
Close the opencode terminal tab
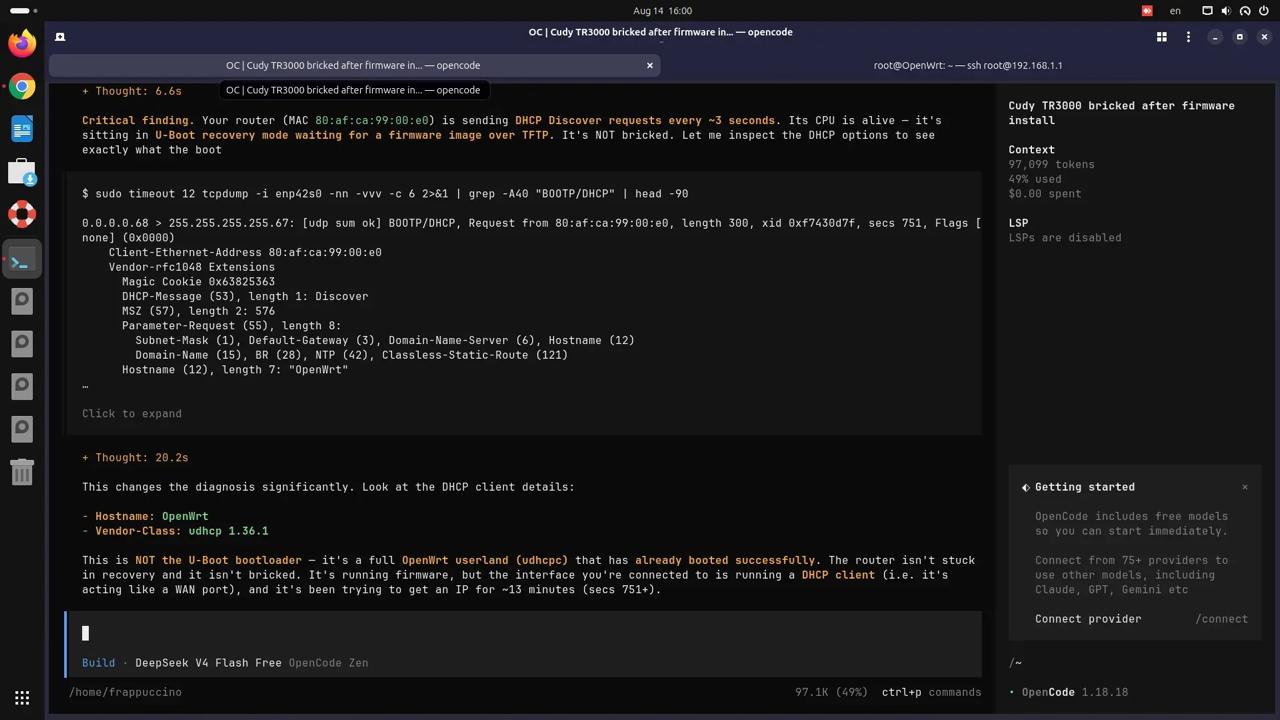650,65
